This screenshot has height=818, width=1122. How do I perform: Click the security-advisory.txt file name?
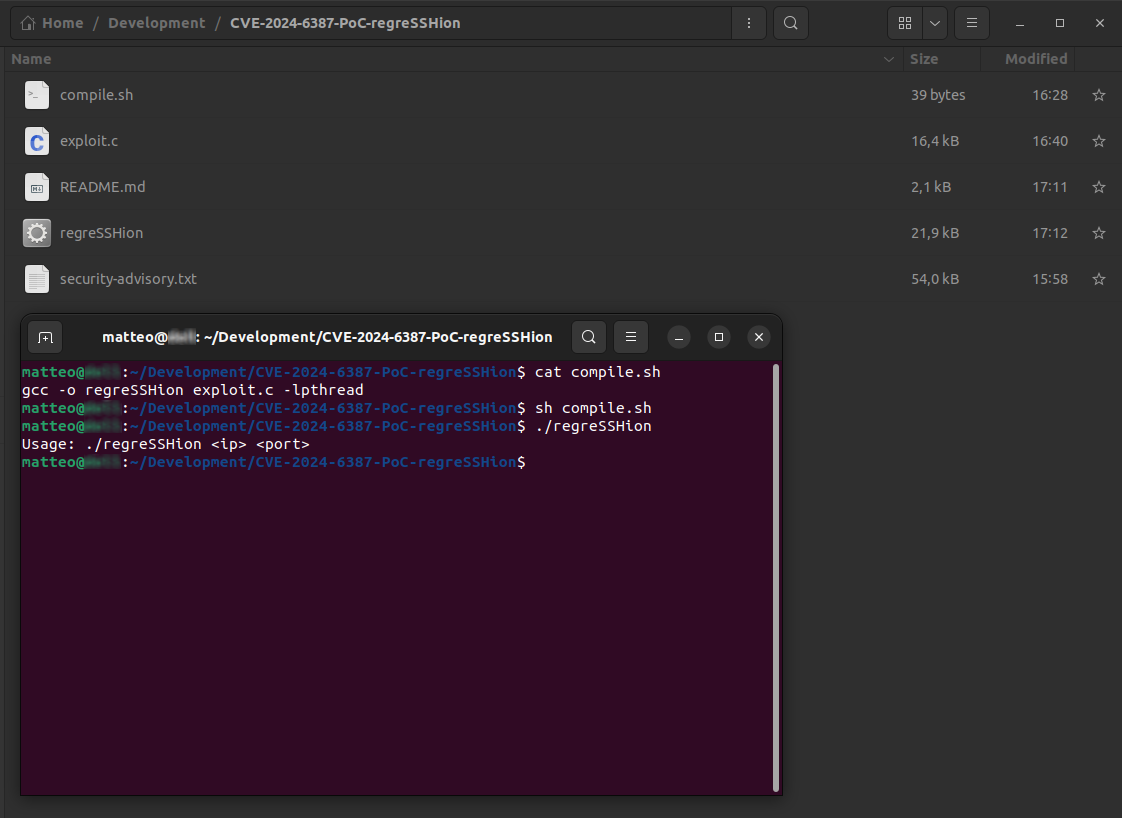coord(128,279)
